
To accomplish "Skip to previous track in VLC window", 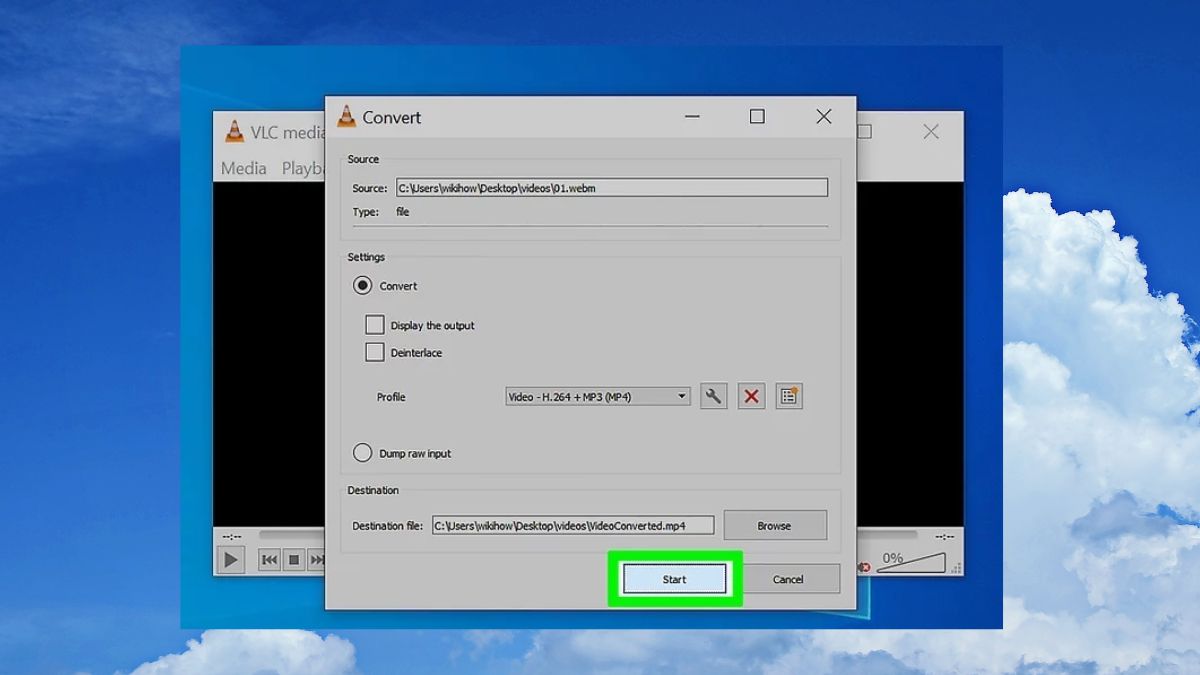I will 269,560.
